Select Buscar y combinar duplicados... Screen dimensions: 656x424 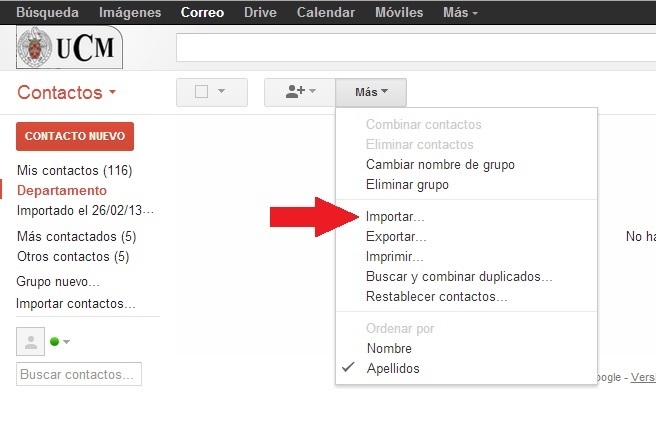[x=459, y=277]
